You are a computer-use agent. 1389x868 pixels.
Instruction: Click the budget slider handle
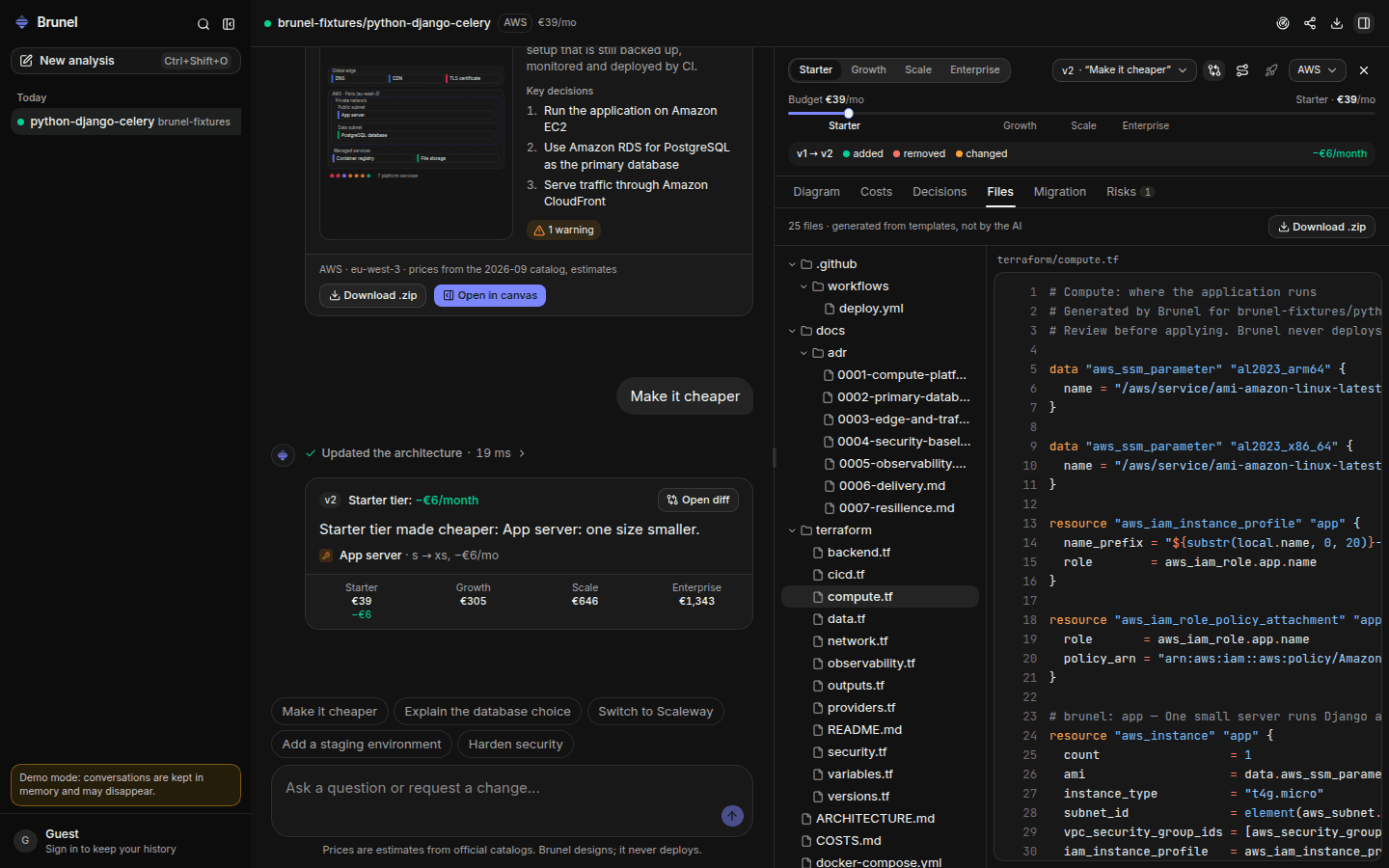(x=849, y=113)
